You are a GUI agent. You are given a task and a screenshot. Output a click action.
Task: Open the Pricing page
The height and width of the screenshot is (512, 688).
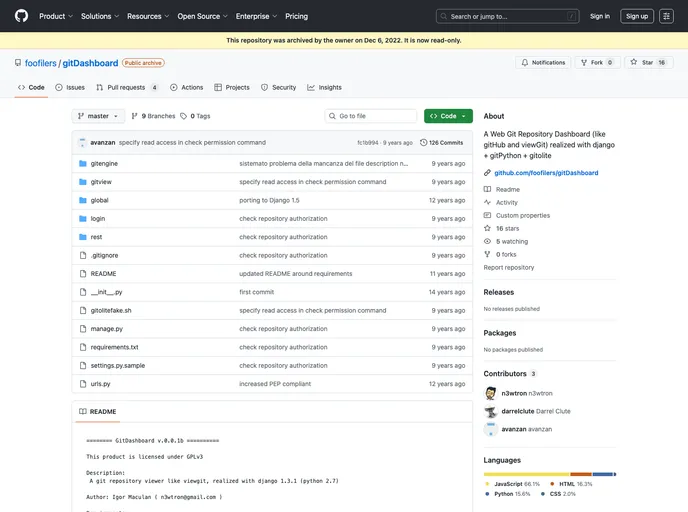297,16
